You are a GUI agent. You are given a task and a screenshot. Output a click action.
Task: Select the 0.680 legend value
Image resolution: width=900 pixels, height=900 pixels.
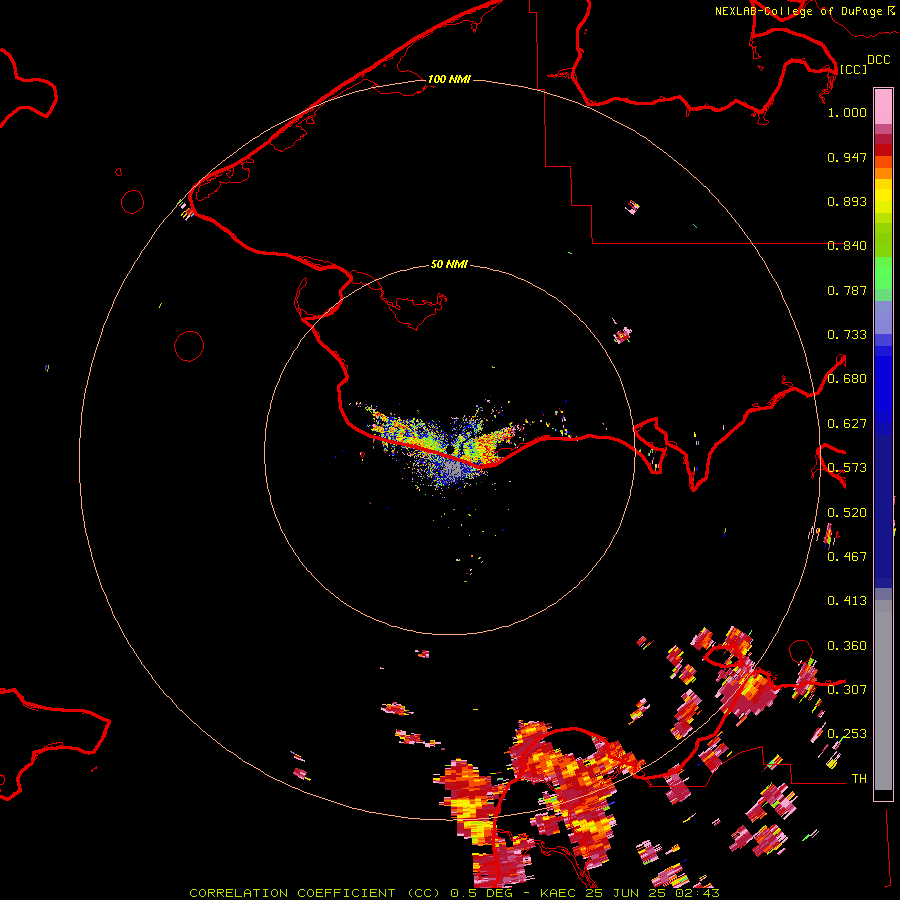(847, 379)
